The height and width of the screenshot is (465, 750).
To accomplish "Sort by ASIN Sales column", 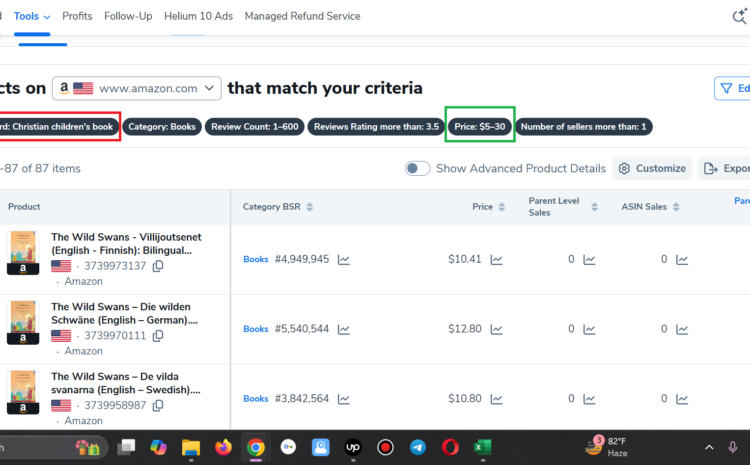I will pos(676,207).
